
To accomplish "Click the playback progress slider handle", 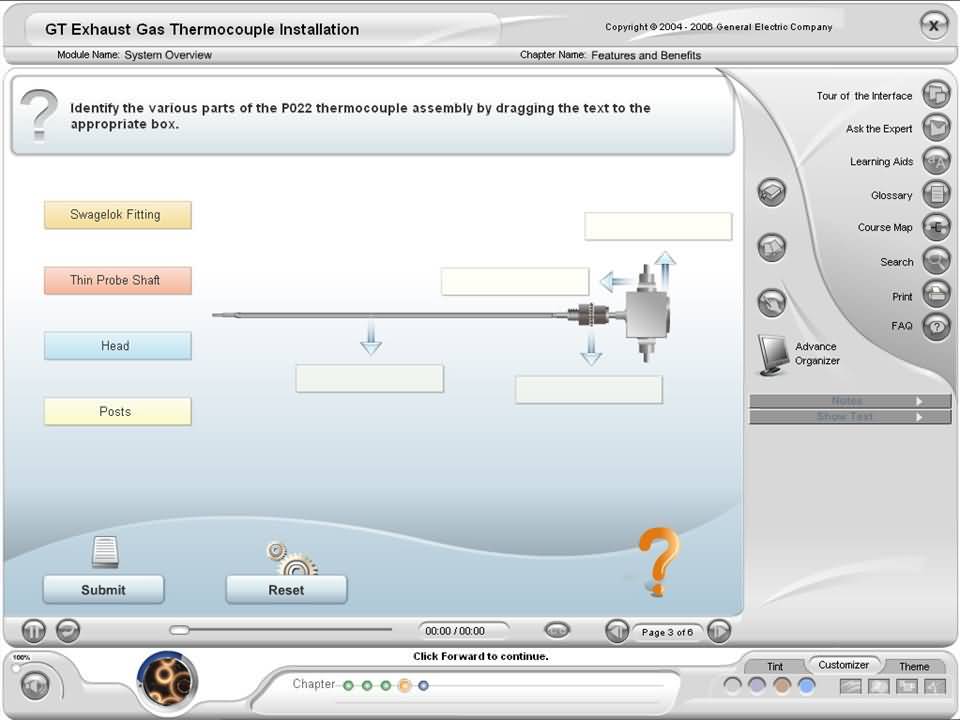I will click(x=179, y=630).
